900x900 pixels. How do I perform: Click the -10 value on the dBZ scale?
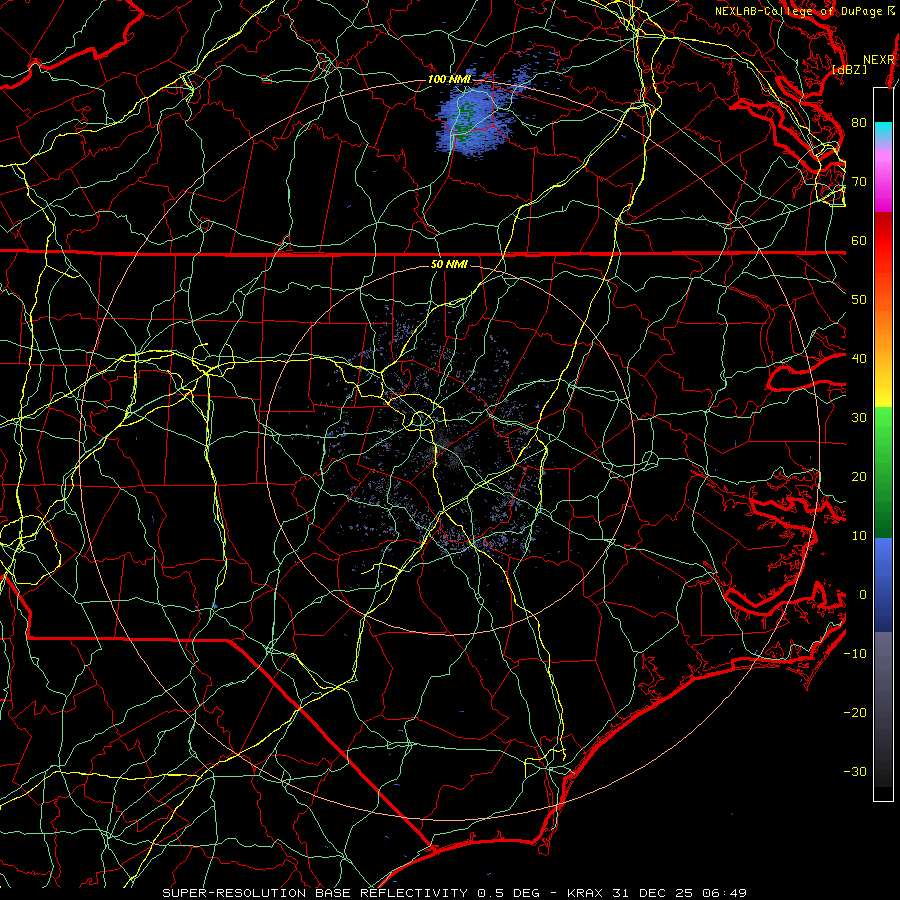[855, 654]
